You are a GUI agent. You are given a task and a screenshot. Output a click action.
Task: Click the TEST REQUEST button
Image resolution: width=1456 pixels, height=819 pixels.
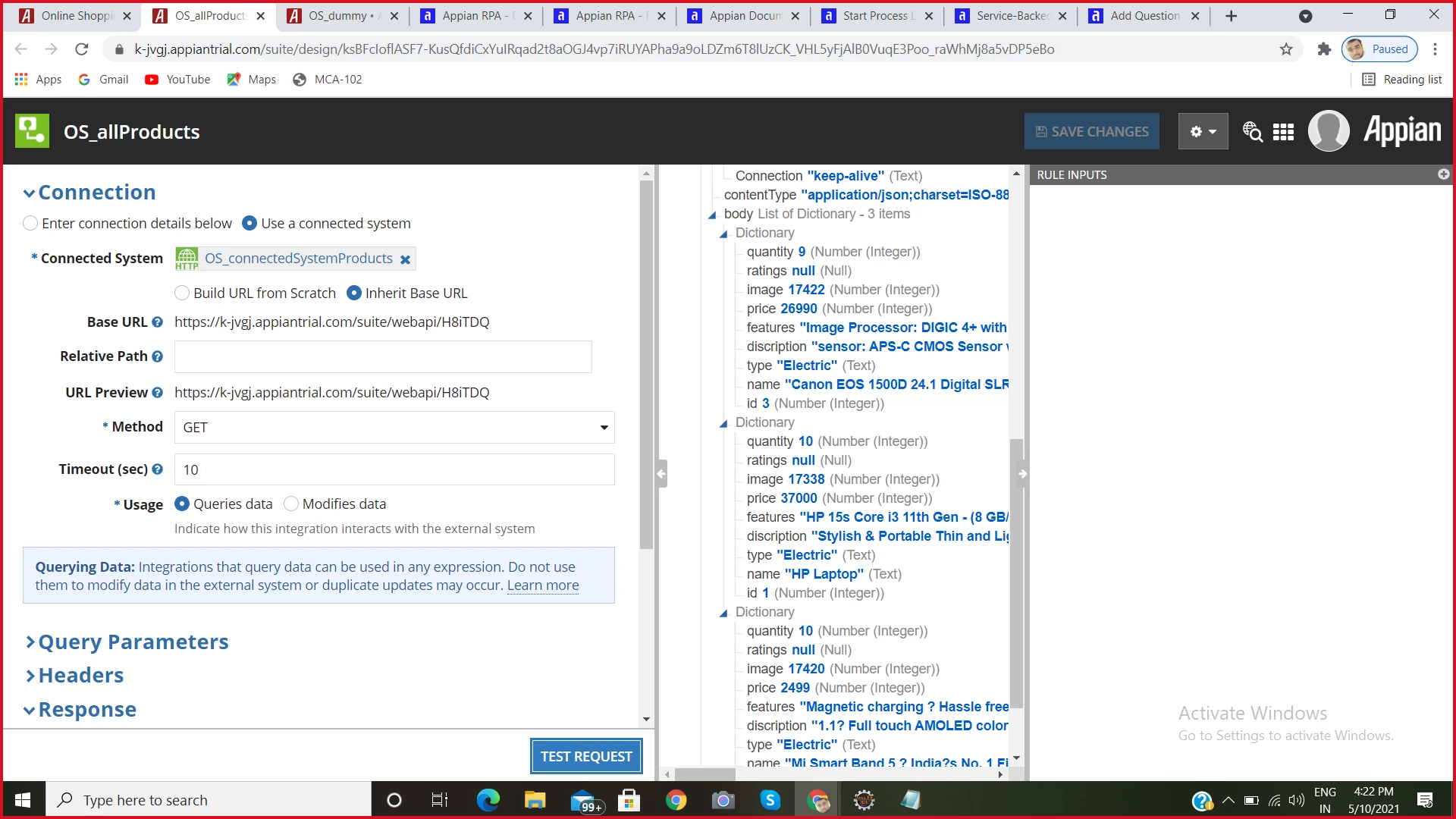pos(586,757)
